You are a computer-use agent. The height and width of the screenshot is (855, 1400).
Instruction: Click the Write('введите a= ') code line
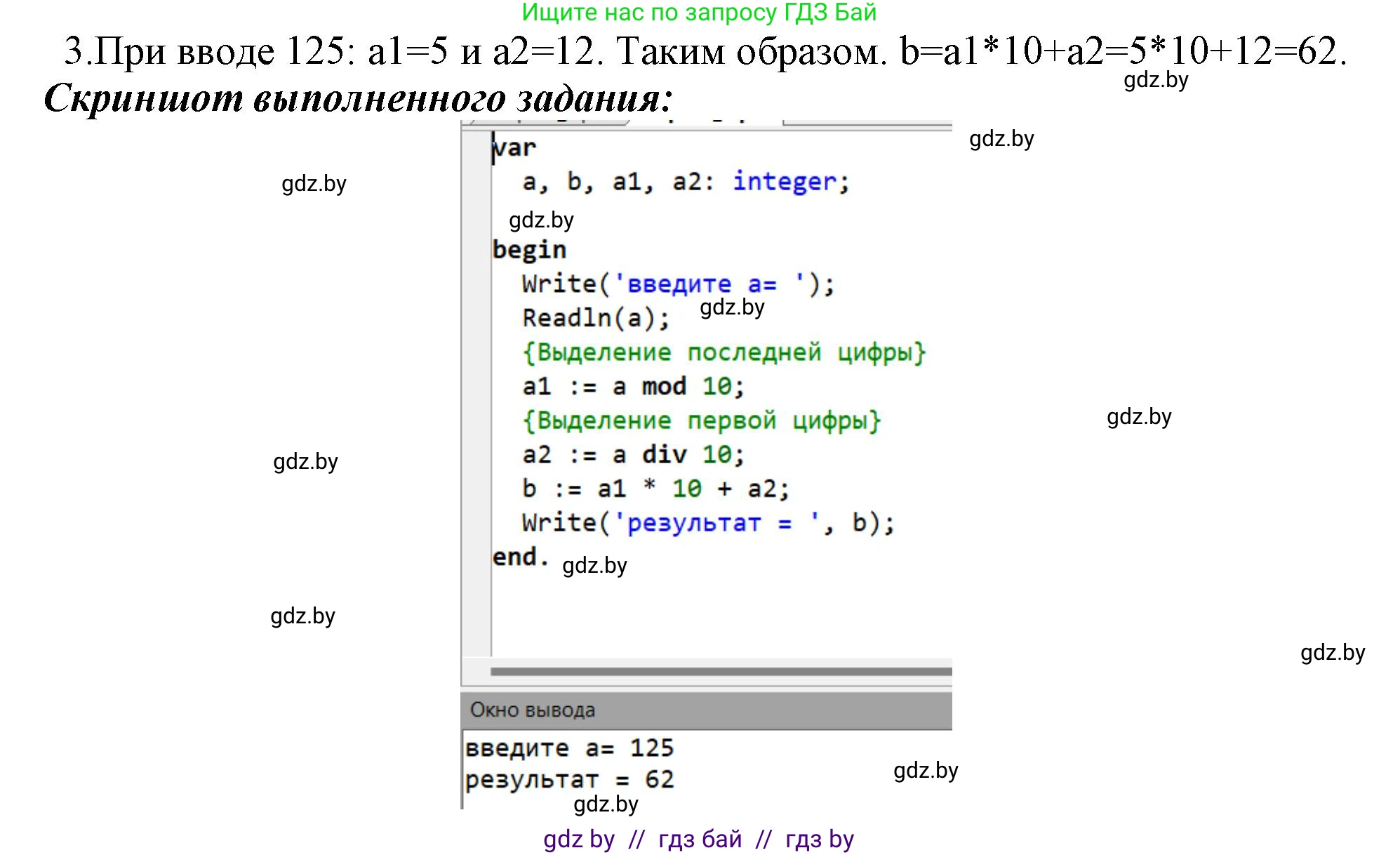[x=678, y=284]
